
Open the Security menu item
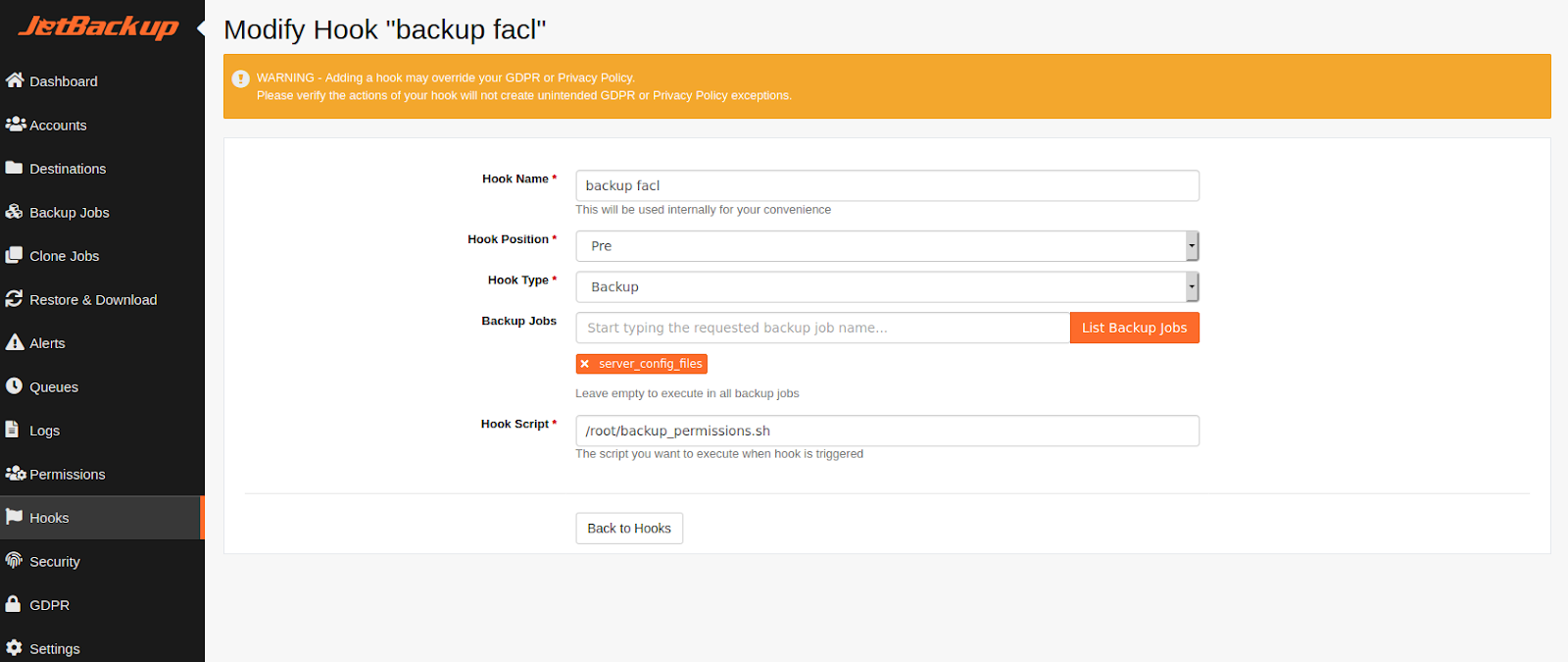[102, 561]
